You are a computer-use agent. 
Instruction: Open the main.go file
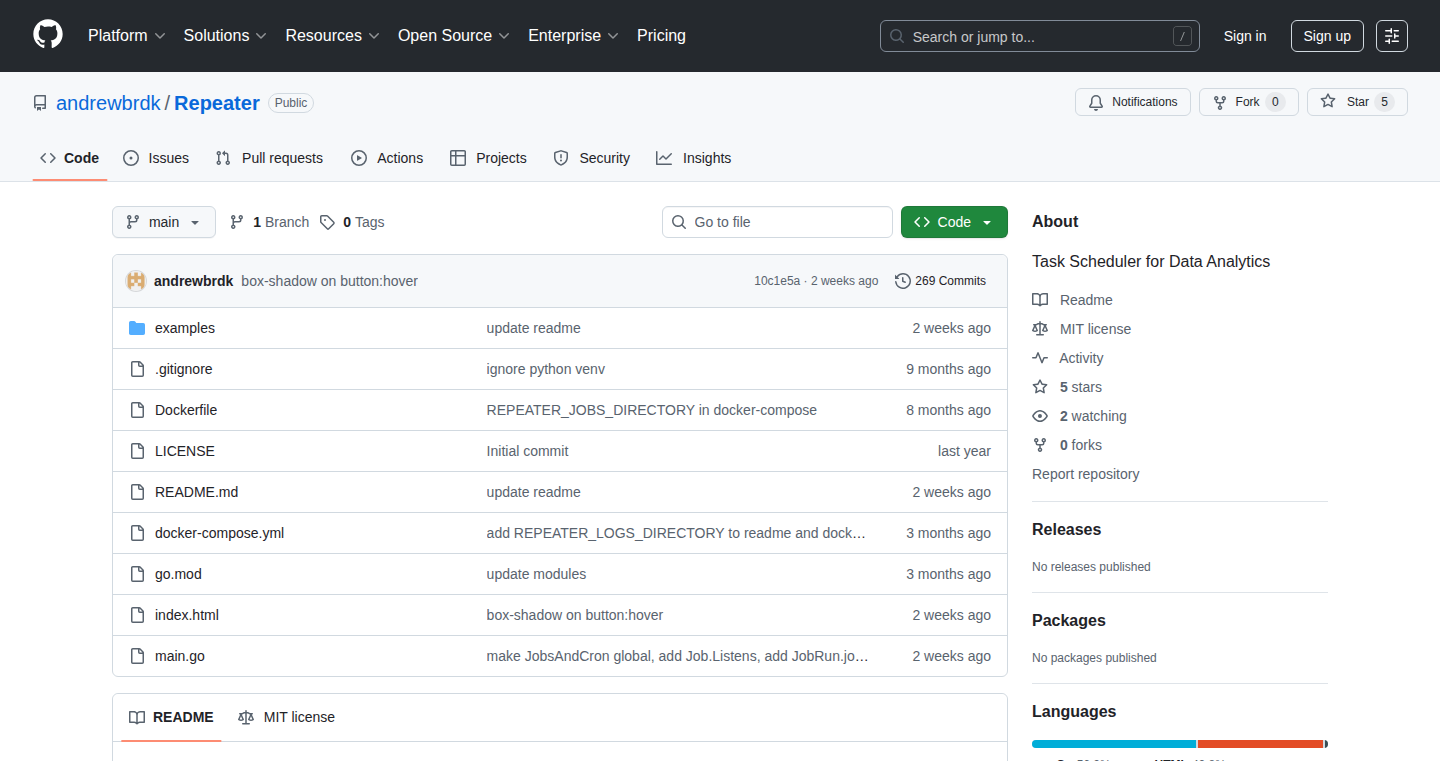click(180, 656)
